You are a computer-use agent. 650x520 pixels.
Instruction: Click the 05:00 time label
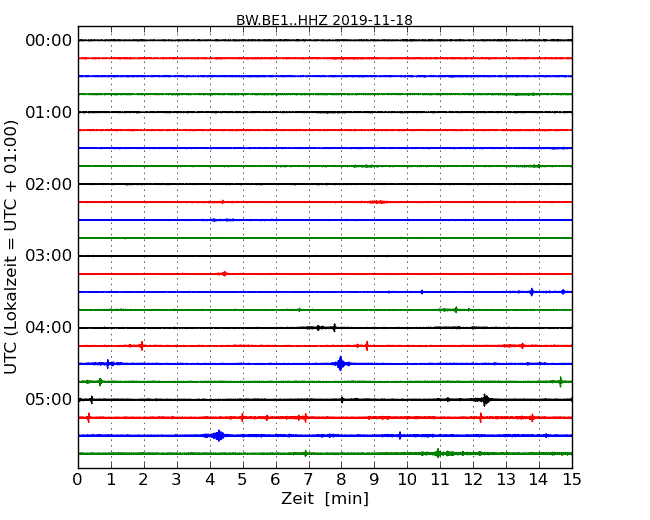(x=49, y=399)
